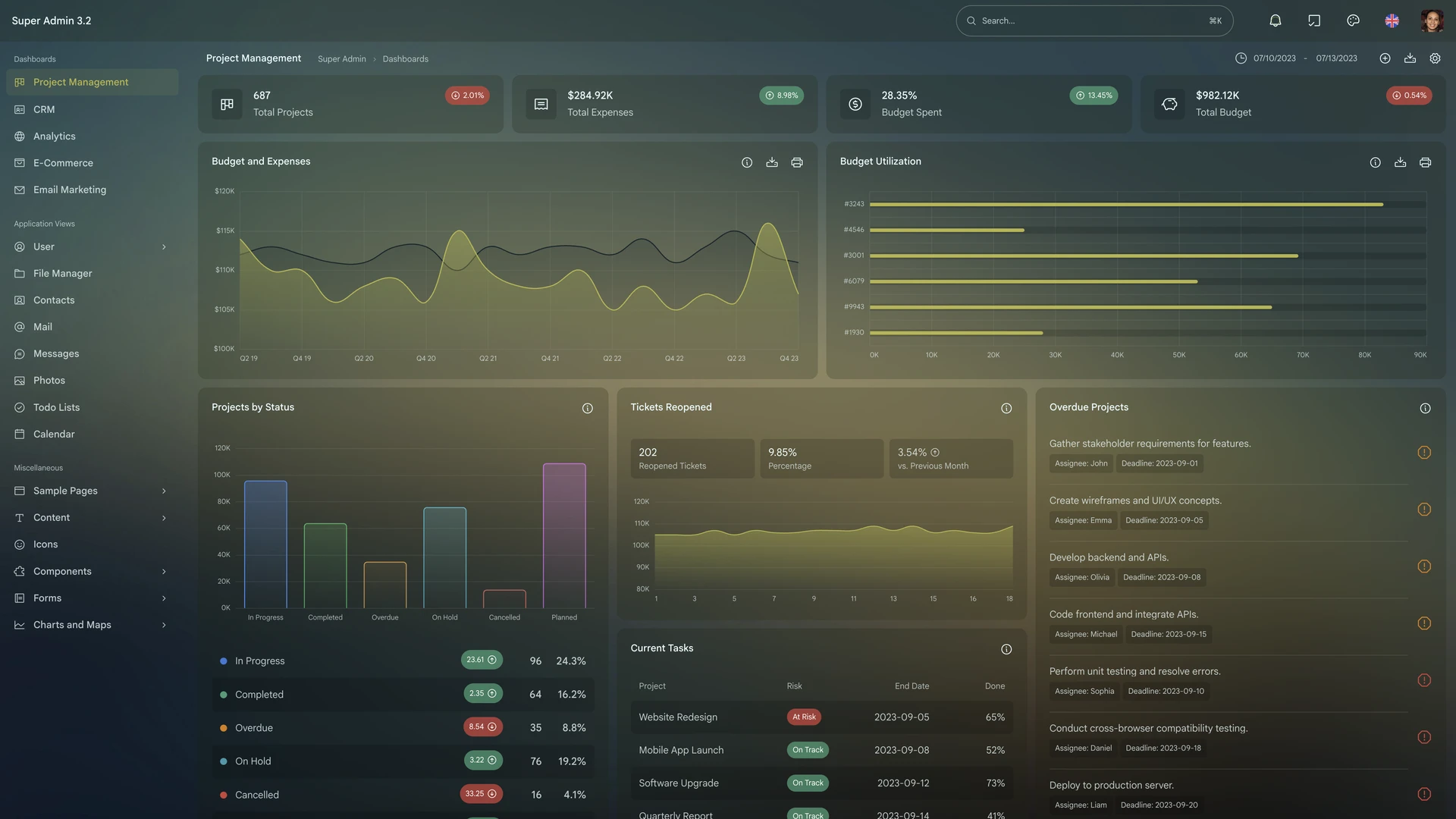This screenshot has height=819, width=1456.
Task: Click the Mobile App Launch project row
Action: click(x=821, y=751)
